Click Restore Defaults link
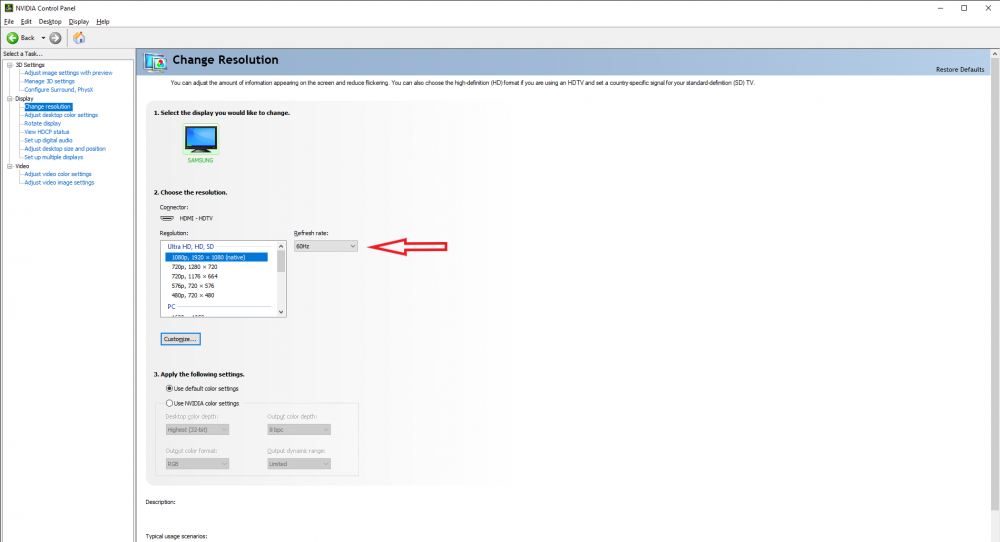This screenshot has width=1000, height=542. click(960, 70)
